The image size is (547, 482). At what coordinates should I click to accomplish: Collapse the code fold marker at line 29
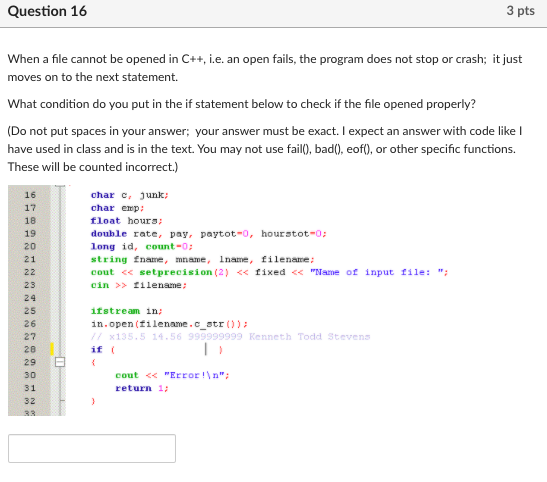click(60, 362)
